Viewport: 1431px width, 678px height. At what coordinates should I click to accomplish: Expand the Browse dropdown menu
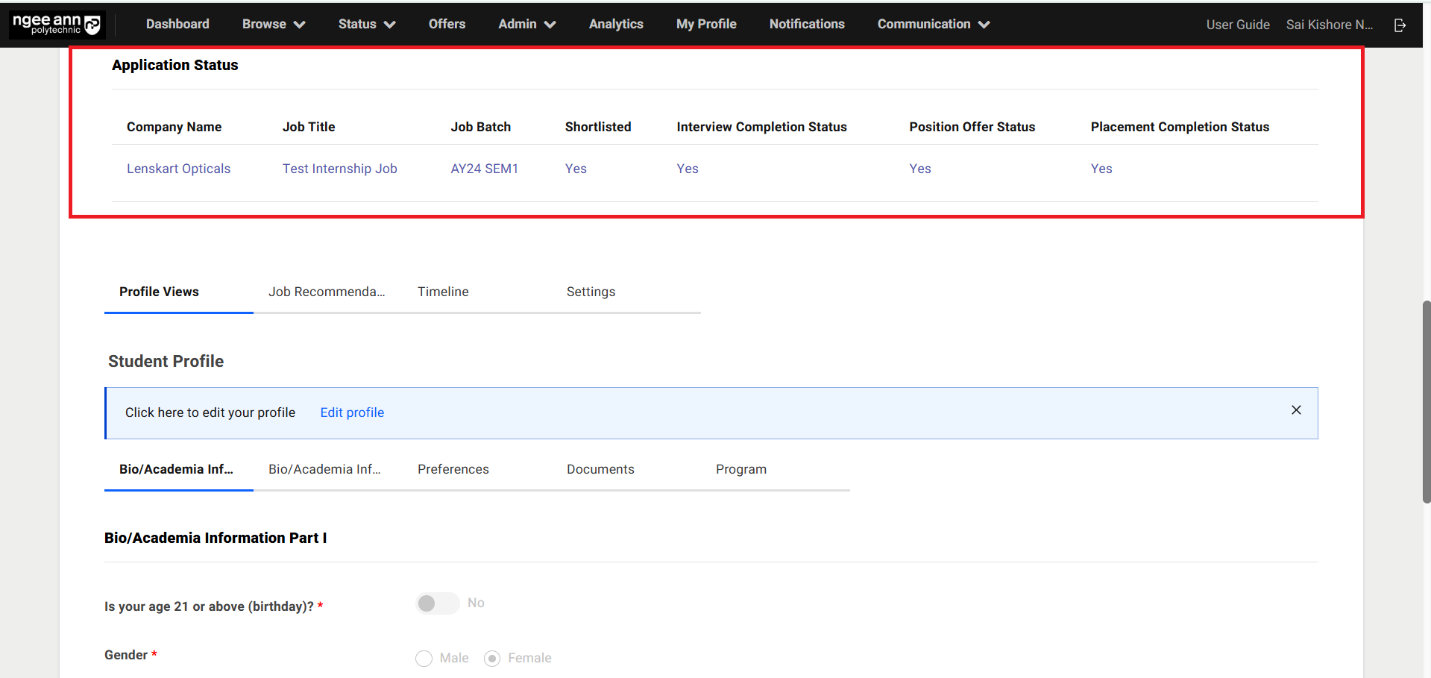pos(273,24)
